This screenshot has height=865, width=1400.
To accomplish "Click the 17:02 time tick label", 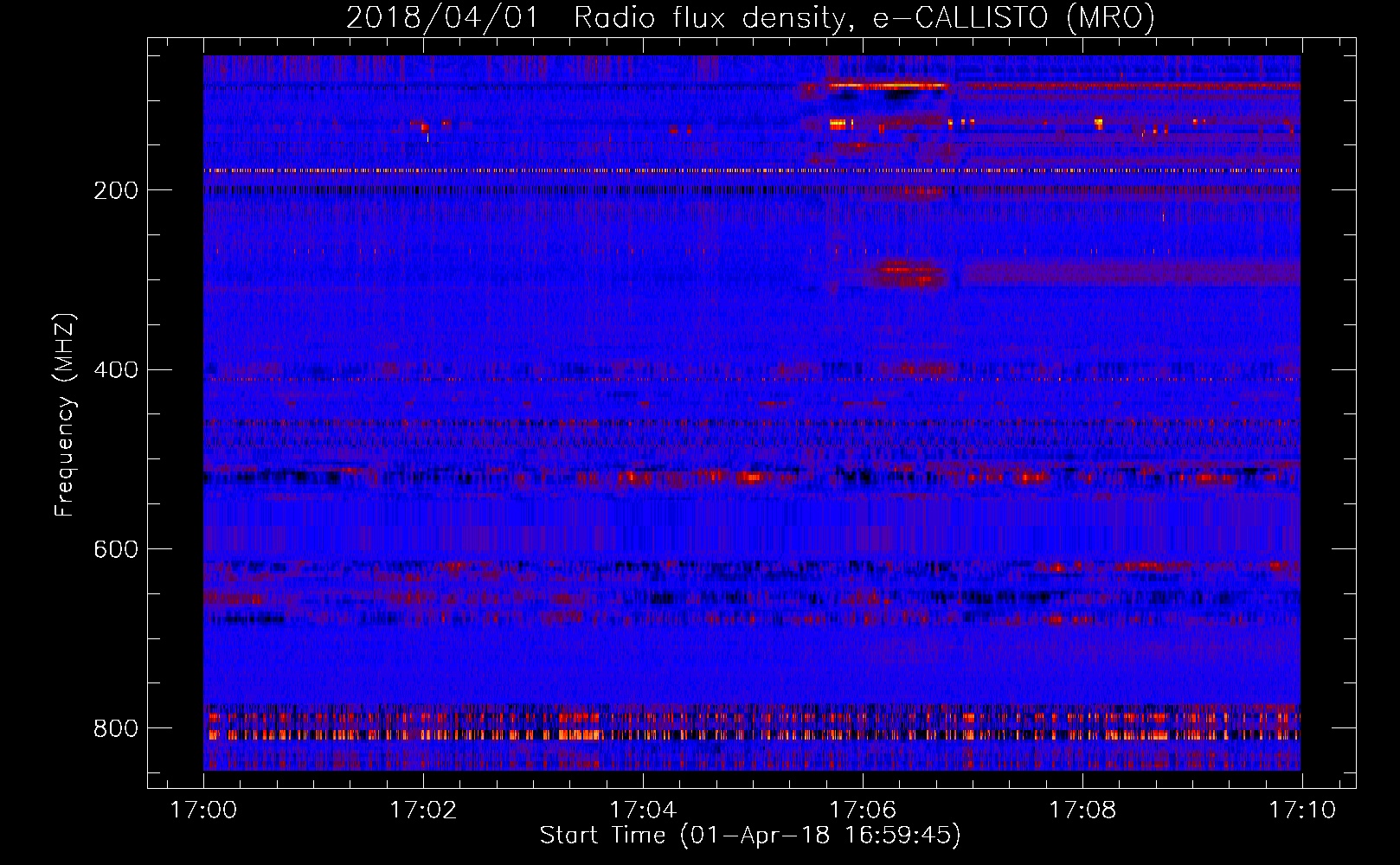I will pos(423,810).
